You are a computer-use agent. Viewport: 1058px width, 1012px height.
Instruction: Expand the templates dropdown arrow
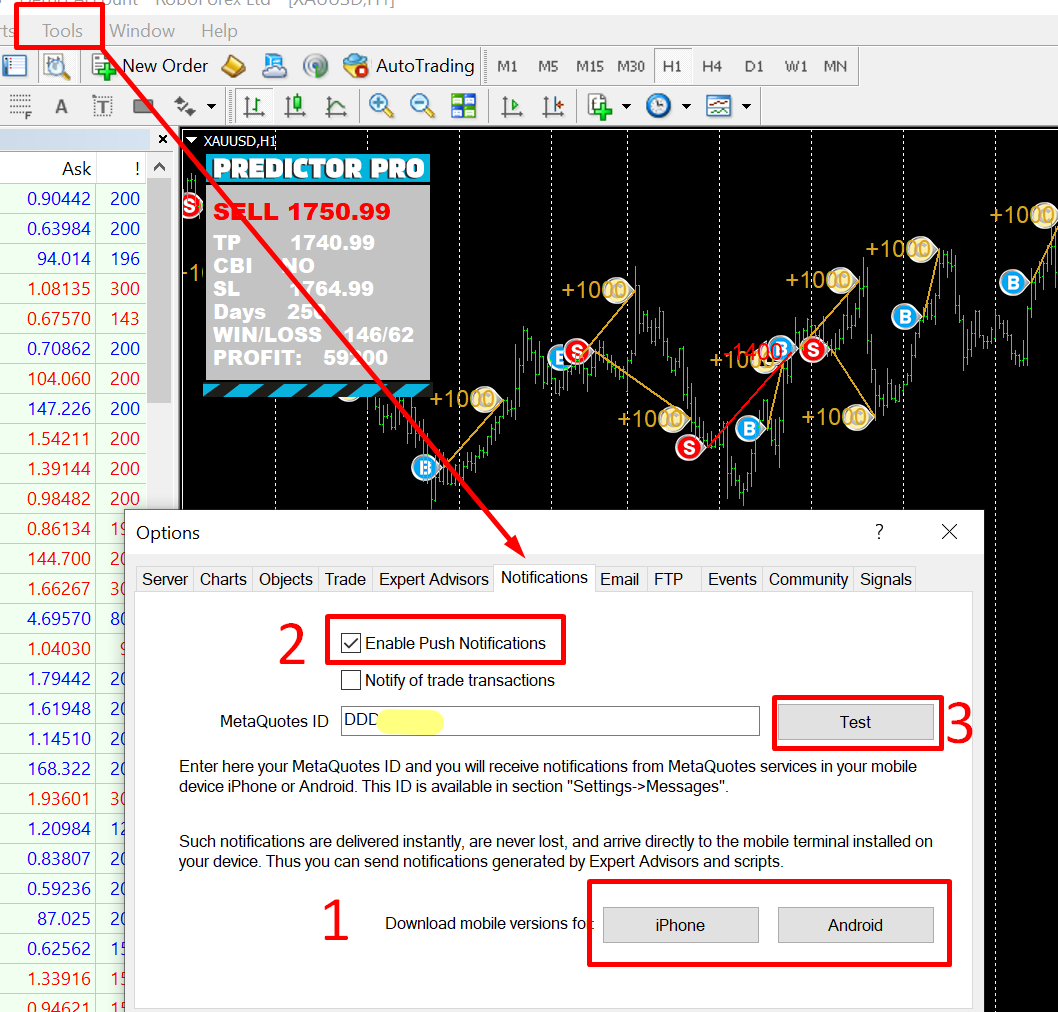click(746, 107)
